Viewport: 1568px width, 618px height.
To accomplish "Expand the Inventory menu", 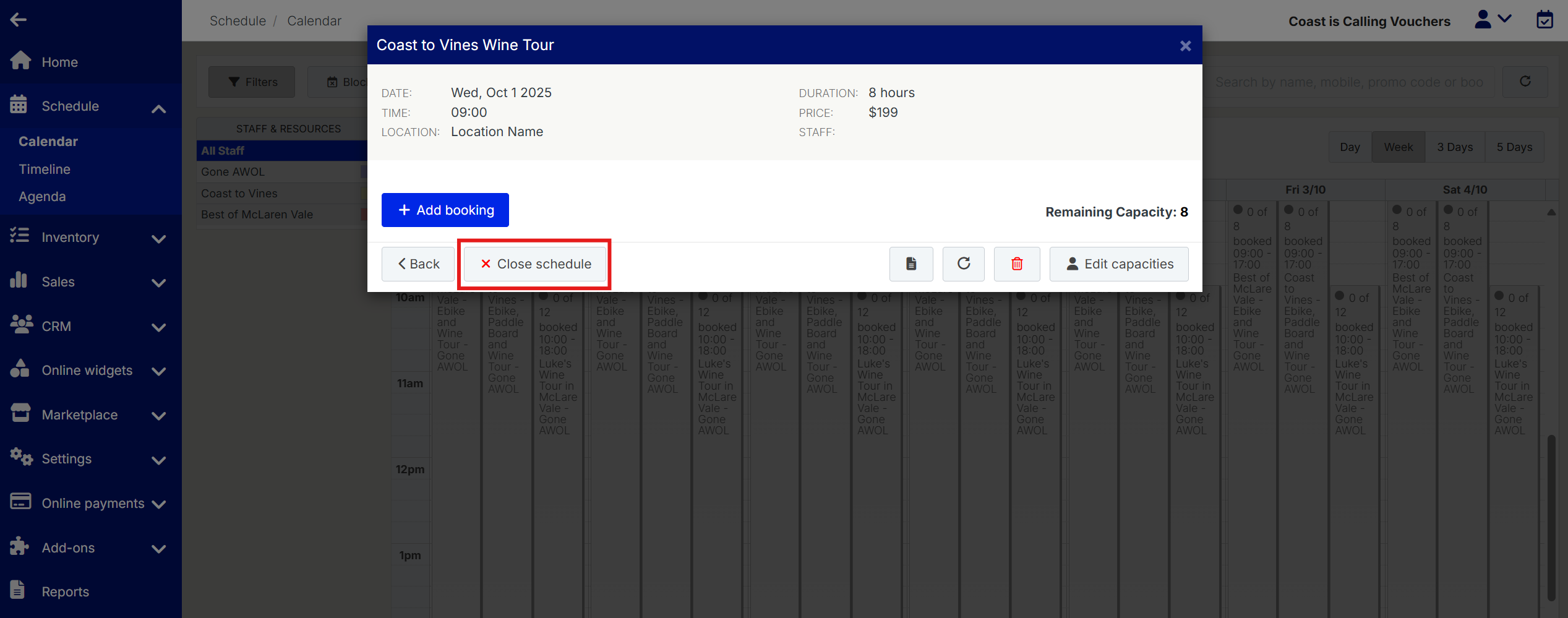I will [158, 239].
